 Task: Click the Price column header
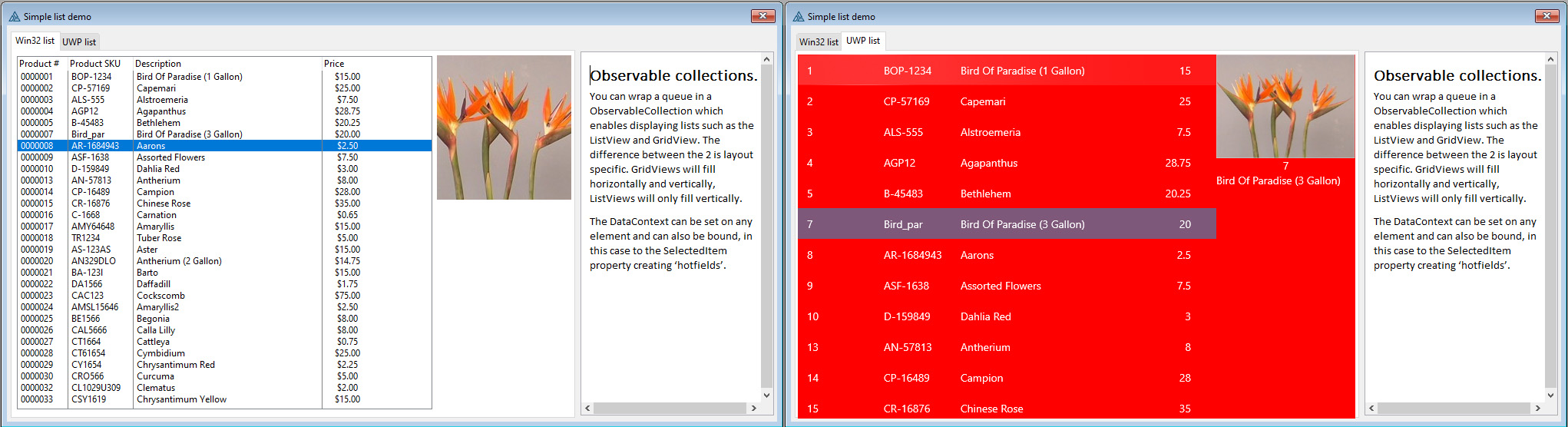(334, 64)
